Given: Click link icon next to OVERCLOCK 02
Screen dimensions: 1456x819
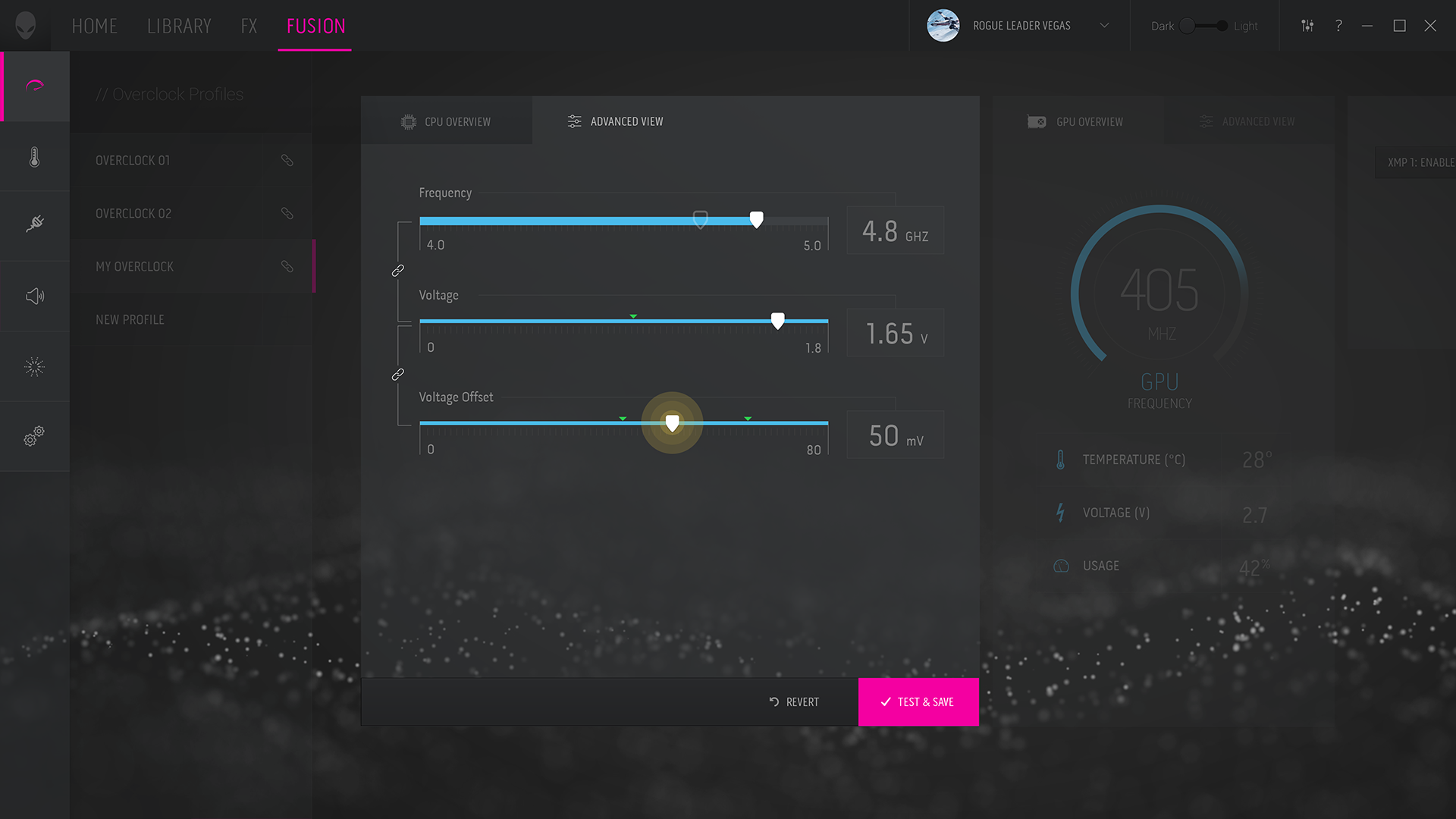Looking at the screenshot, I should 287,213.
